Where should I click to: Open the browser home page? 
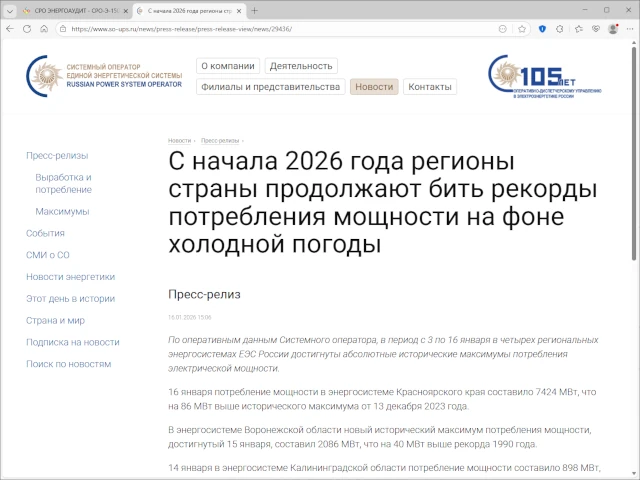click(x=44, y=29)
